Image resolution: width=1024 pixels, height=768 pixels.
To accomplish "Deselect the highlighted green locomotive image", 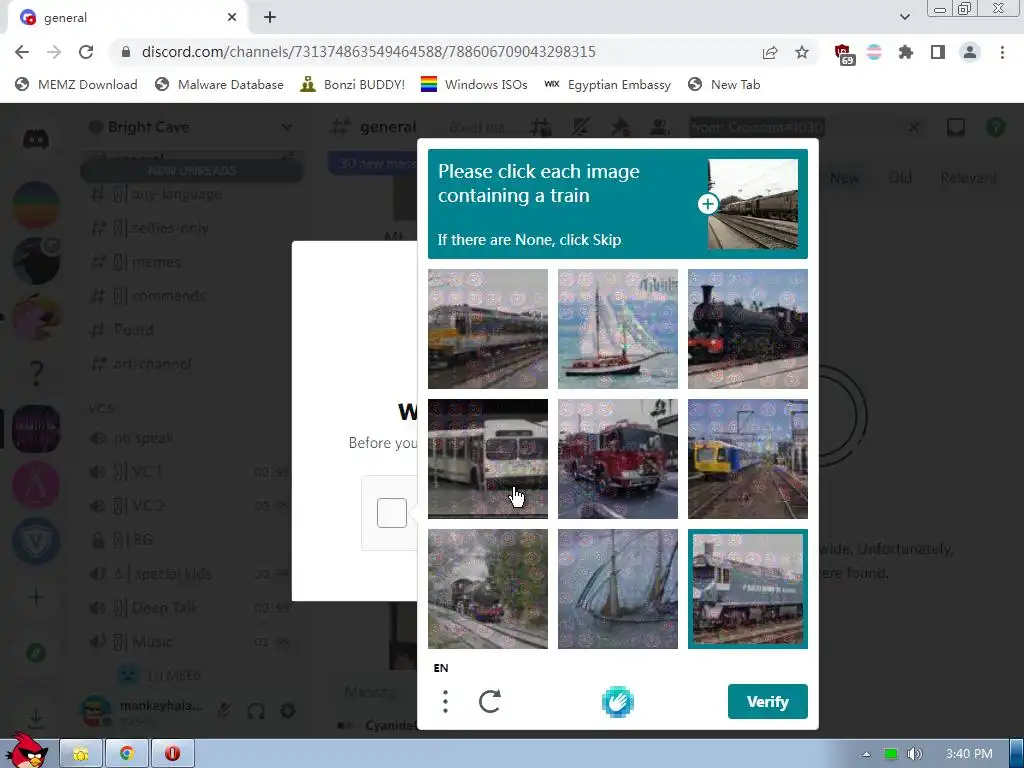I will (748, 588).
